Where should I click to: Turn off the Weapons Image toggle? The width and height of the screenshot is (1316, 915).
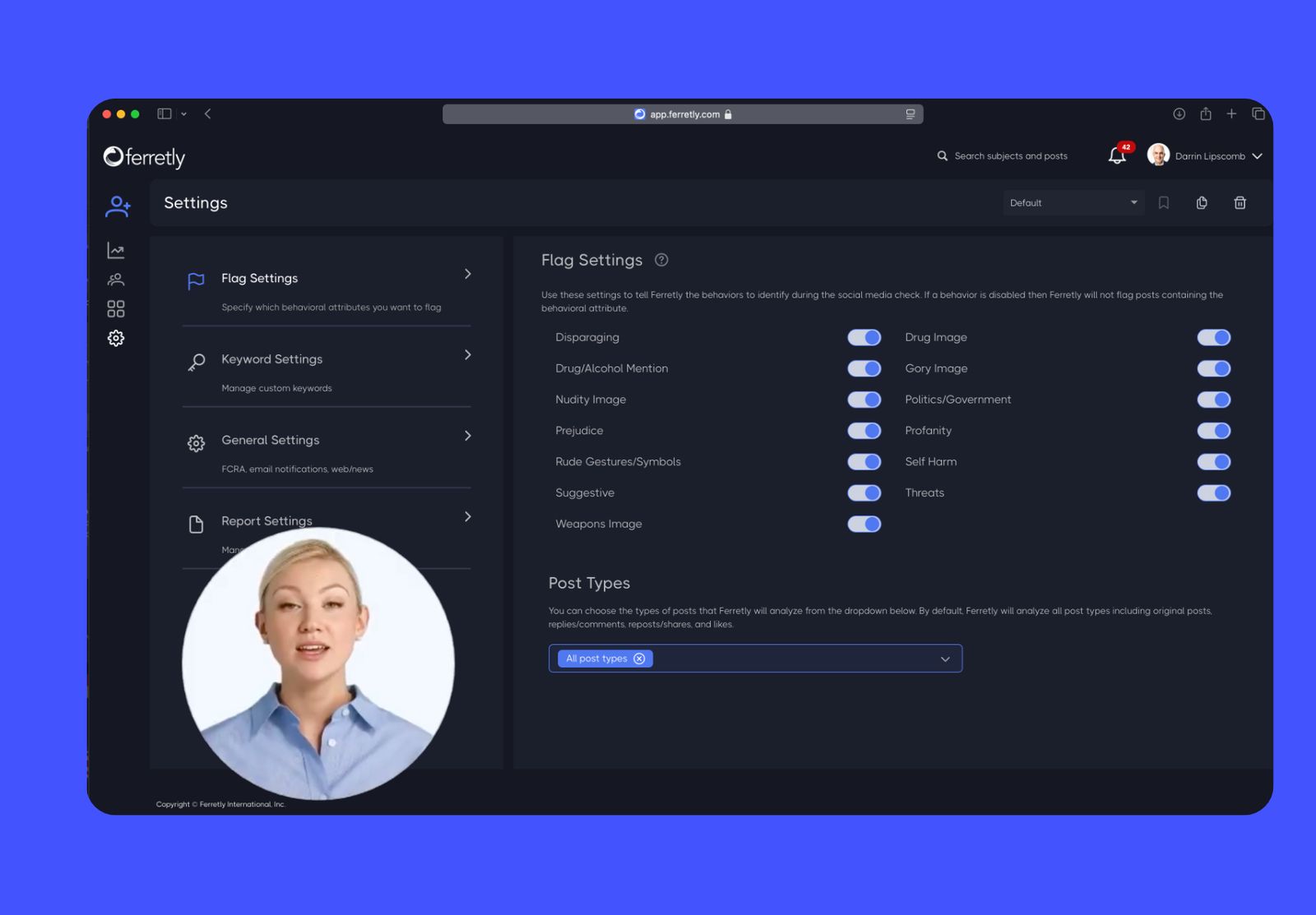tap(864, 524)
